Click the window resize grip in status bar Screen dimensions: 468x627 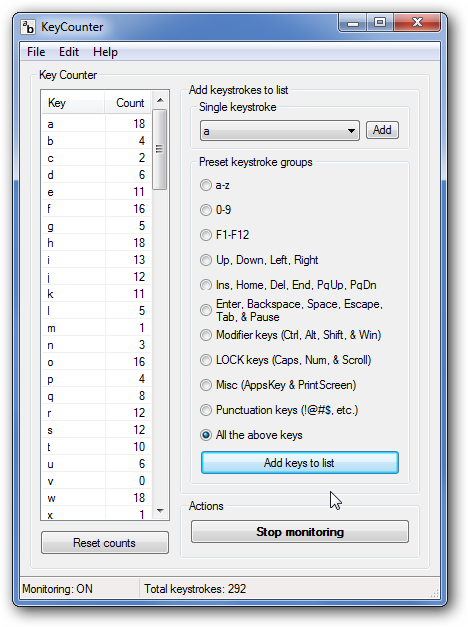coord(435,593)
